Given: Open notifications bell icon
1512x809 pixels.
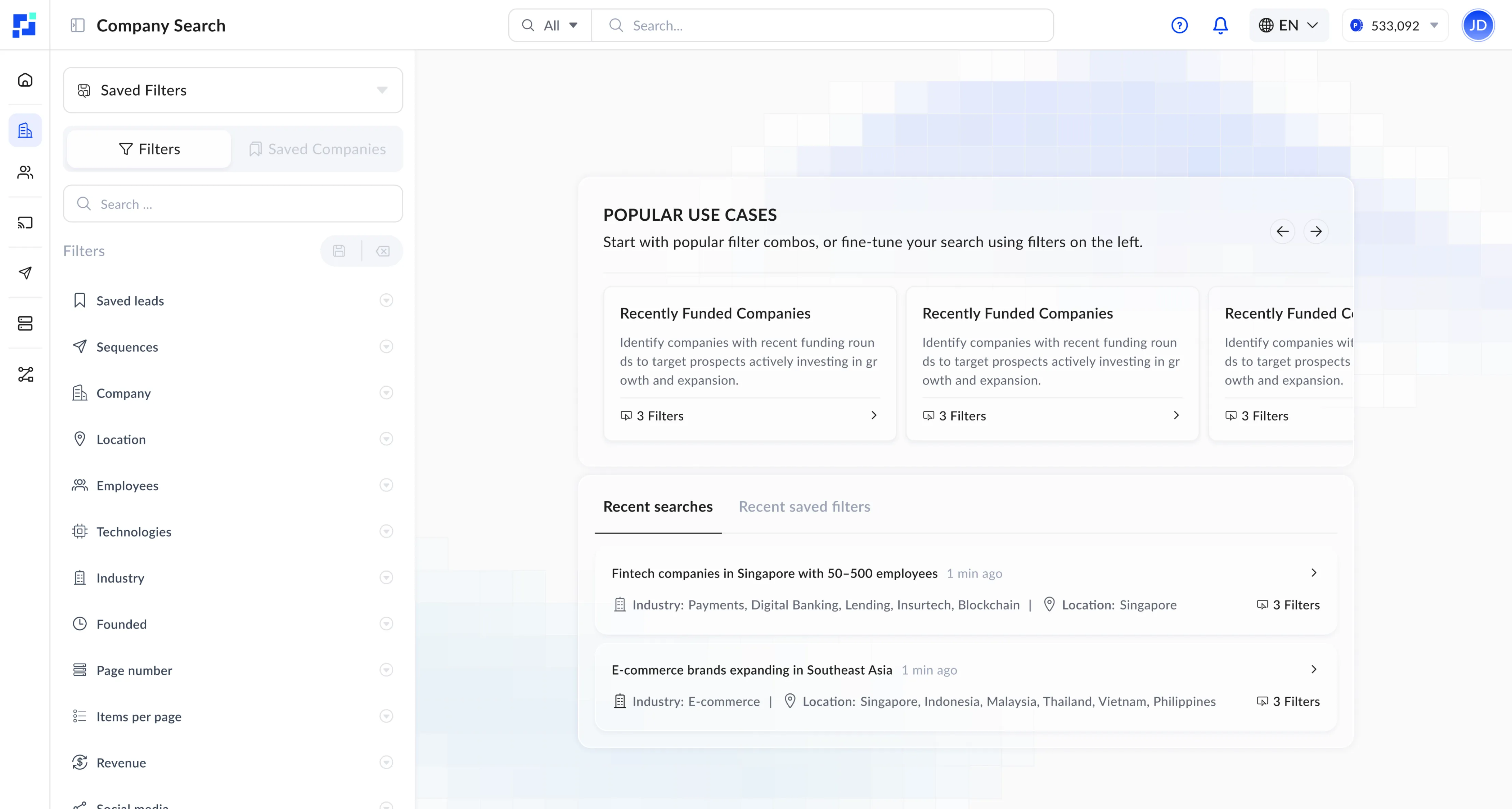Looking at the screenshot, I should 1220,25.
